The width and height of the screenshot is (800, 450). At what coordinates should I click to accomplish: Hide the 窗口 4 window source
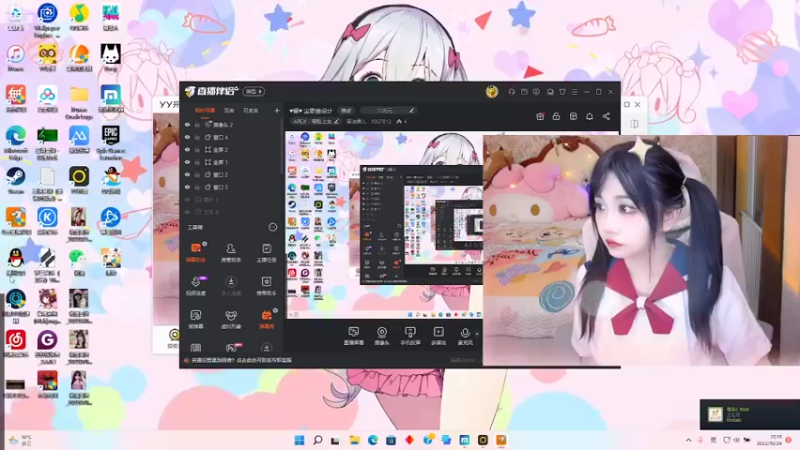click(187, 137)
